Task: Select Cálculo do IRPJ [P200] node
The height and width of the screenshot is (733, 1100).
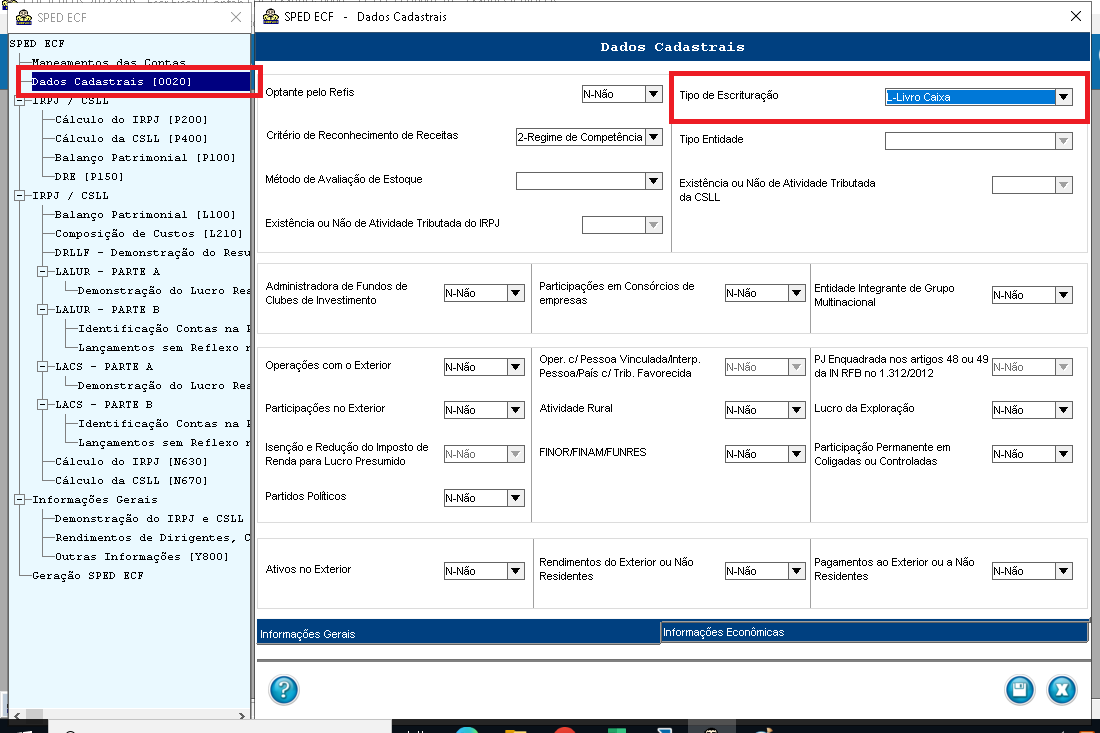Action: click(x=131, y=119)
